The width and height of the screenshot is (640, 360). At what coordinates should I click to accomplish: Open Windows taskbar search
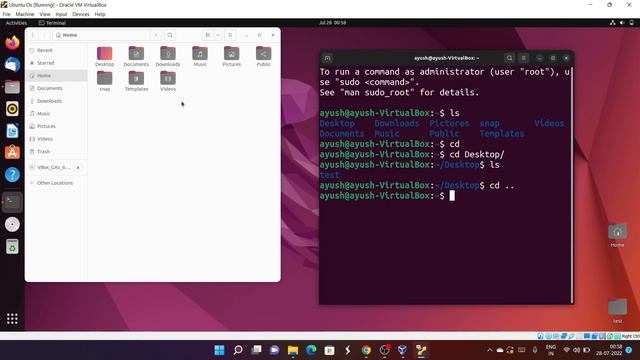[x=238, y=350]
